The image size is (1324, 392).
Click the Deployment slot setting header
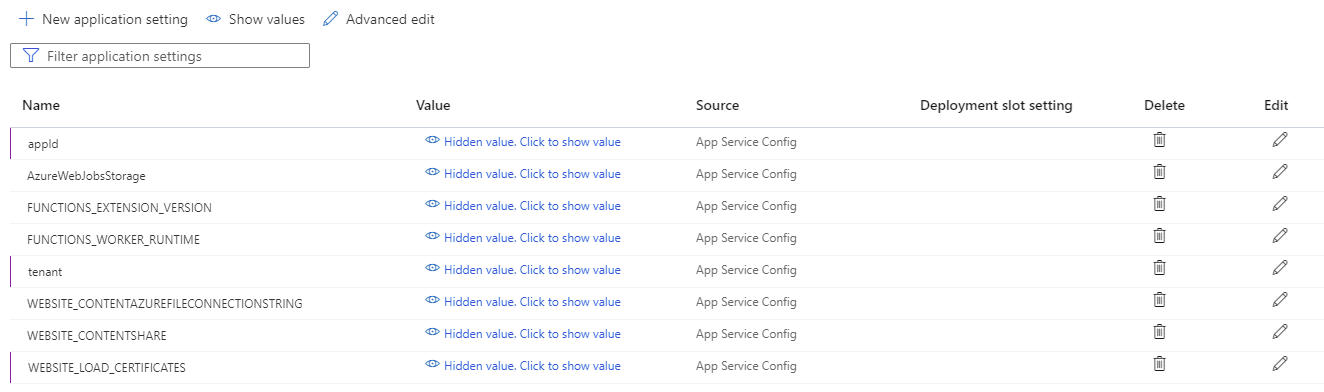[x=996, y=105]
